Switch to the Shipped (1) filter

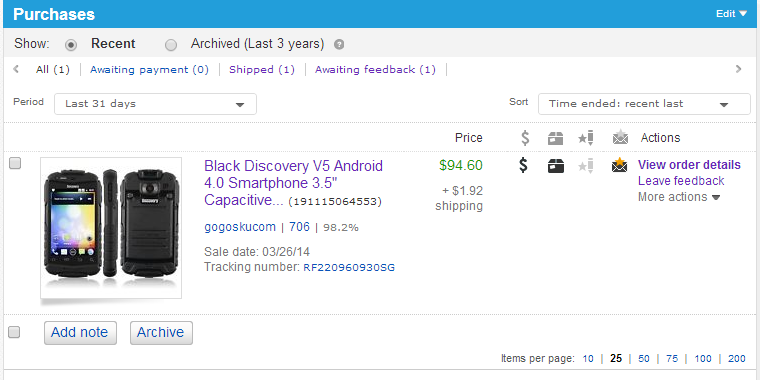[262, 69]
